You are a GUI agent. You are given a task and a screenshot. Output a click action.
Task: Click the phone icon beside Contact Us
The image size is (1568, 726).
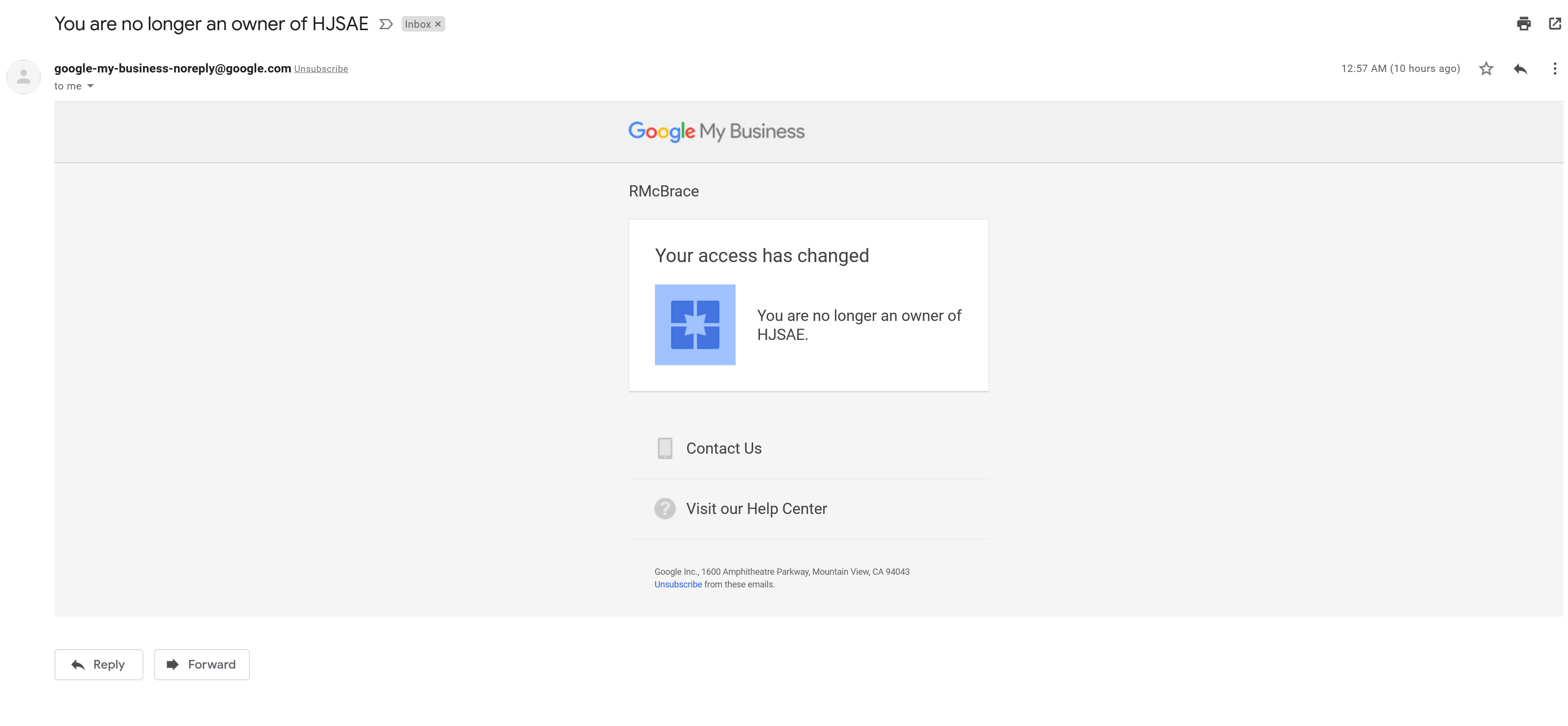[664, 448]
